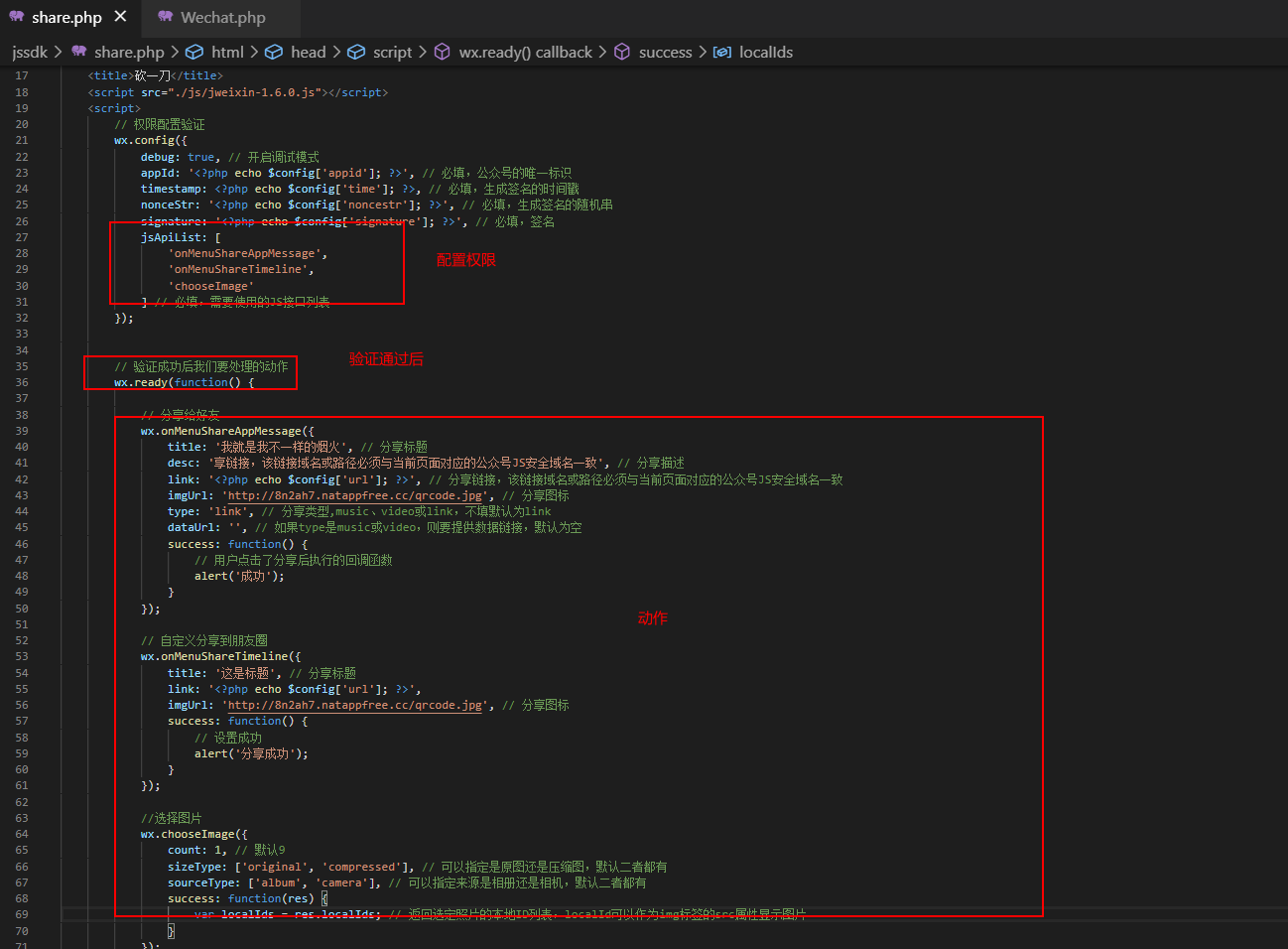The width and height of the screenshot is (1288, 949).
Task: Close the share.php tab
Action: (x=120, y=17)
